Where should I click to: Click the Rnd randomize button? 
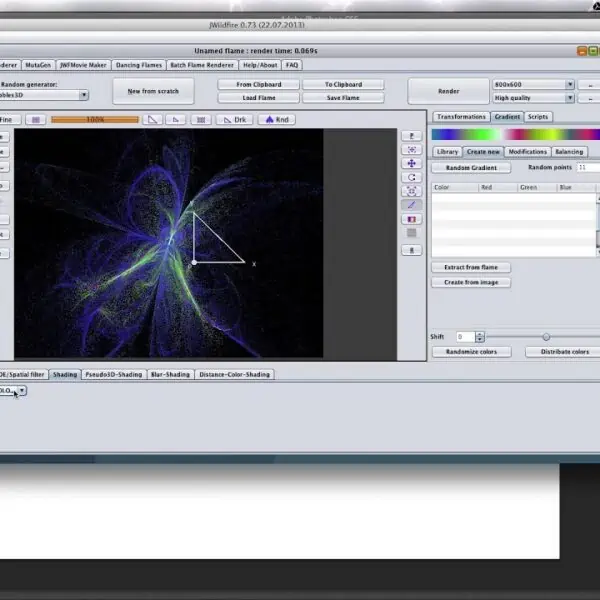(277, 120)
